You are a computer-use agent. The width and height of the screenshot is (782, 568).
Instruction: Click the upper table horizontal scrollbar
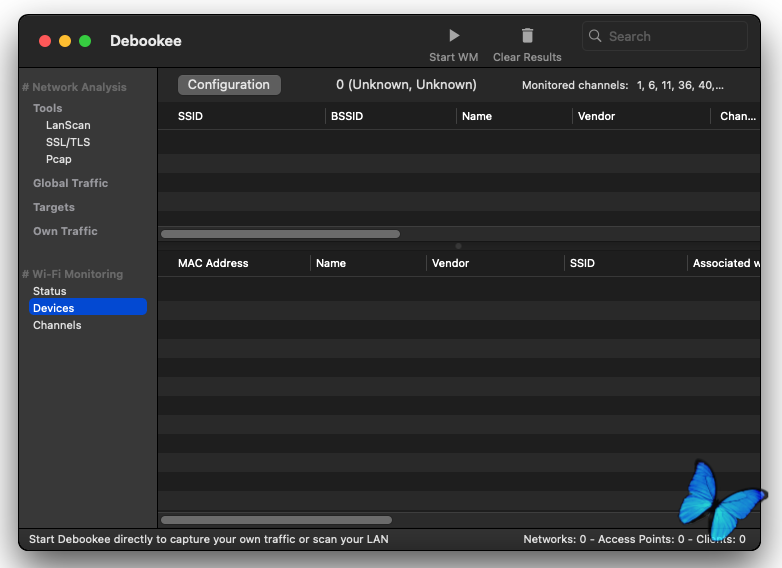(x=280, y=234)
